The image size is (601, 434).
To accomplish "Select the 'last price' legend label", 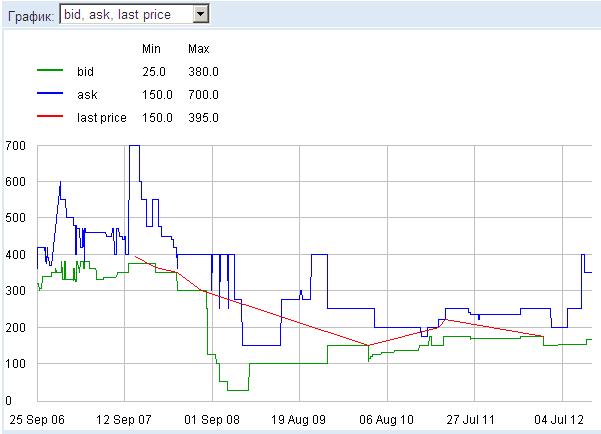I will point(102,118).
